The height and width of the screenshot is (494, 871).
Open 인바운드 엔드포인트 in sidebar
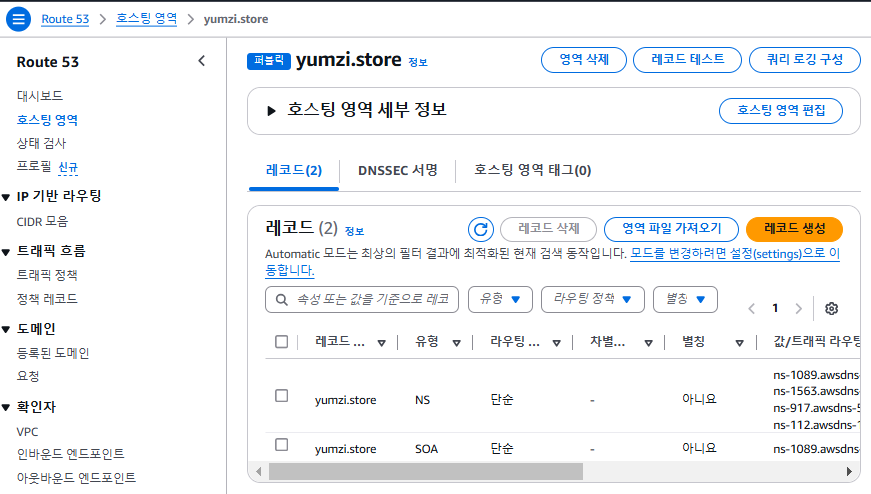click(71, 454)
